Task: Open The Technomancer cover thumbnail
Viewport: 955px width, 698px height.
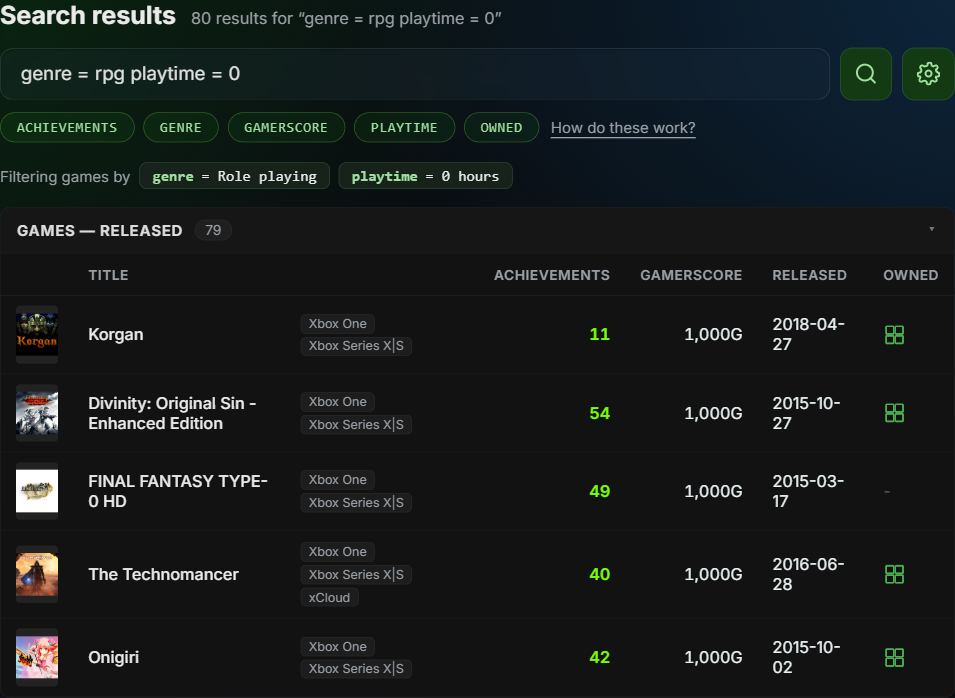Action: pyautogui.click(x=37, y=574)
